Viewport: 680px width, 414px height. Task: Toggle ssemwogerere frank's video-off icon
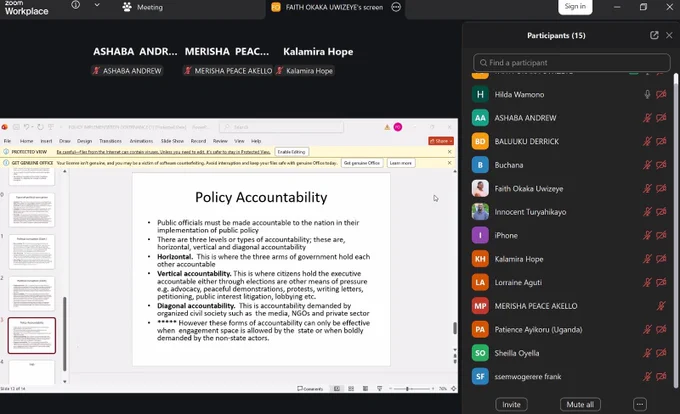(661, 376)
